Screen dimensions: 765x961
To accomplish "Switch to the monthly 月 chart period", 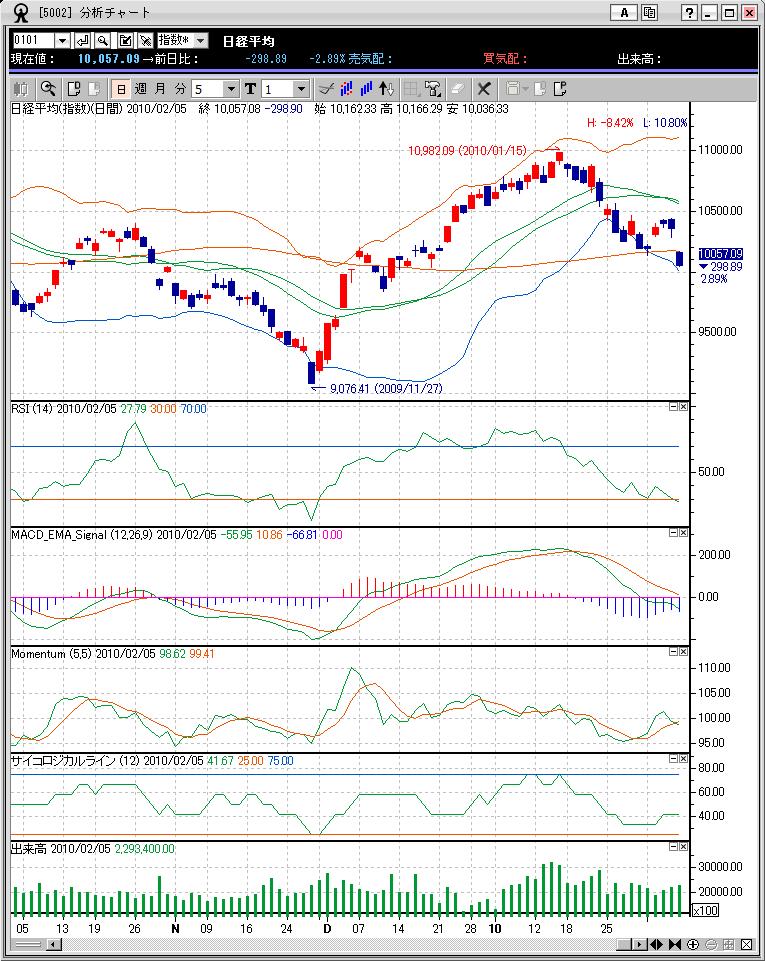I will [x=161, y=88].
